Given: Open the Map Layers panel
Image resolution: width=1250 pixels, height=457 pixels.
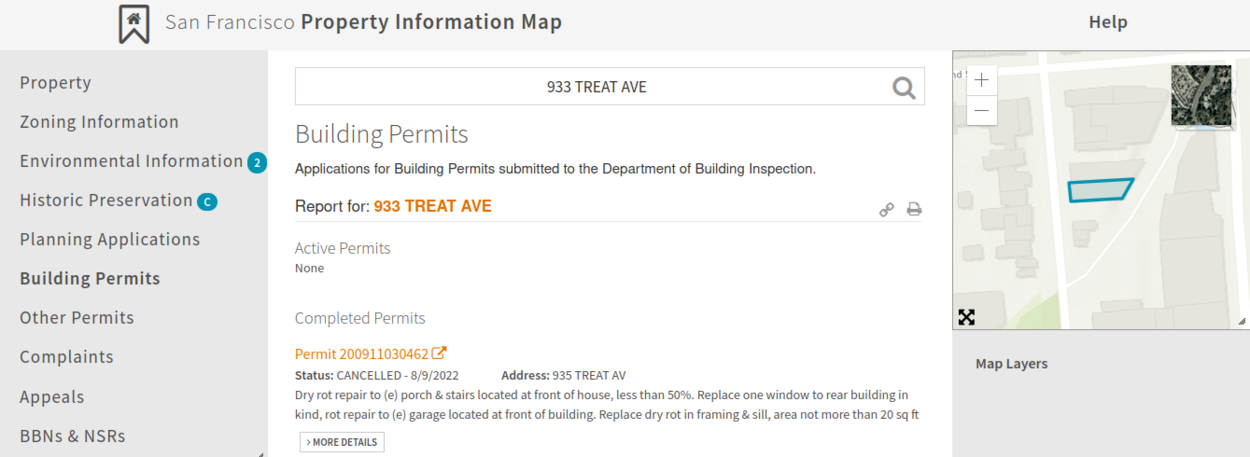Looking at the screenshot, I should click(x=1012, y=364).
